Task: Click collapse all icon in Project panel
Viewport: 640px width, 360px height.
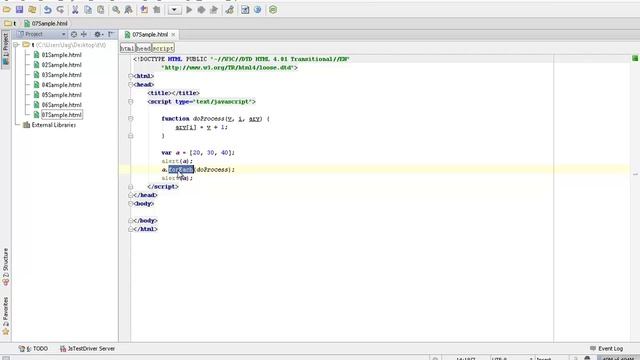Action: tap(84, 34)
